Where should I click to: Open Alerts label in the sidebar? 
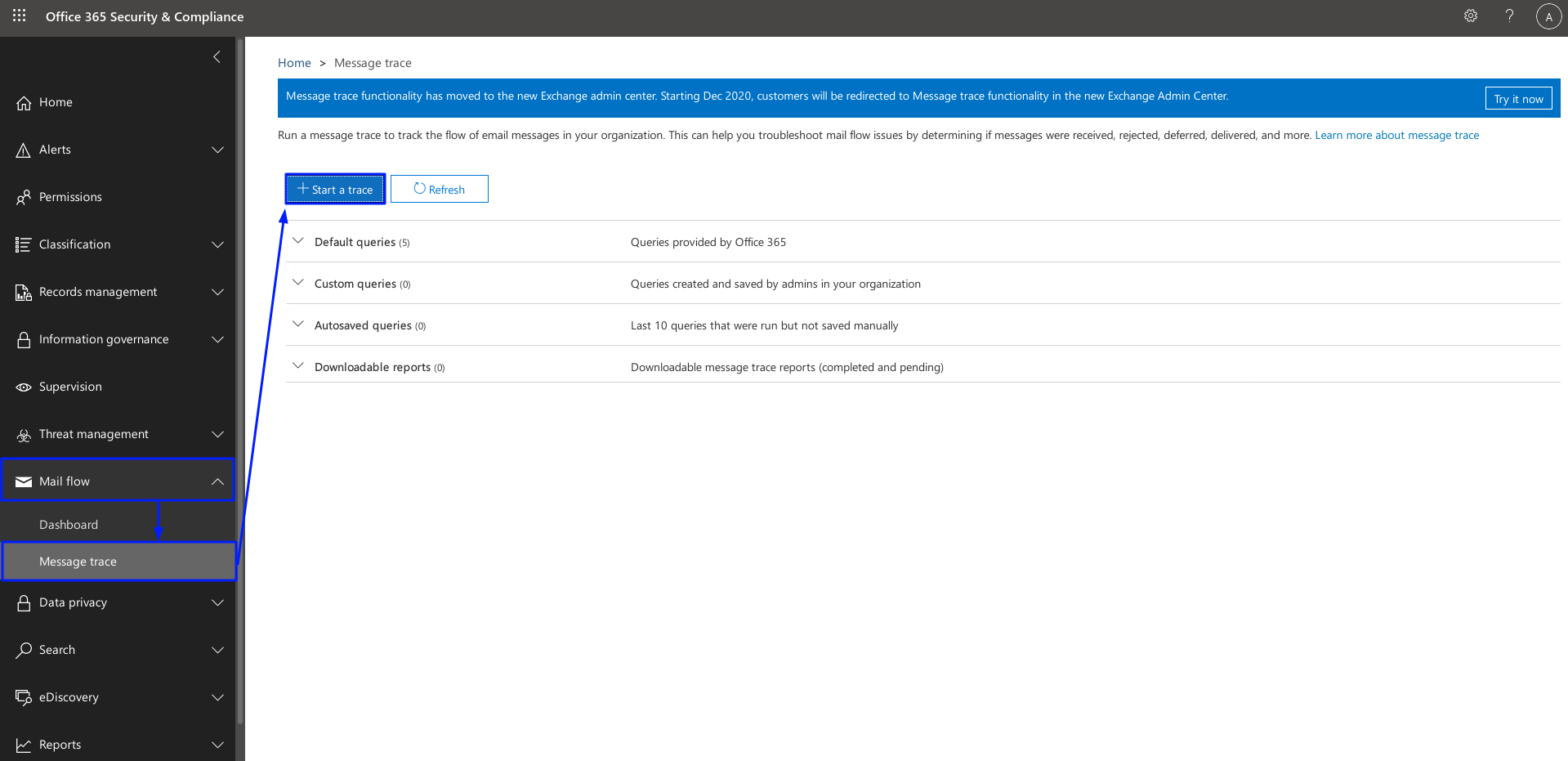(55, 150)
